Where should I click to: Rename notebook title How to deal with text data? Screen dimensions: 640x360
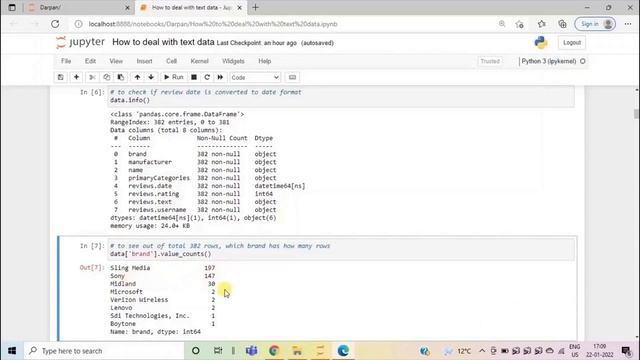[x=163, y=42]
